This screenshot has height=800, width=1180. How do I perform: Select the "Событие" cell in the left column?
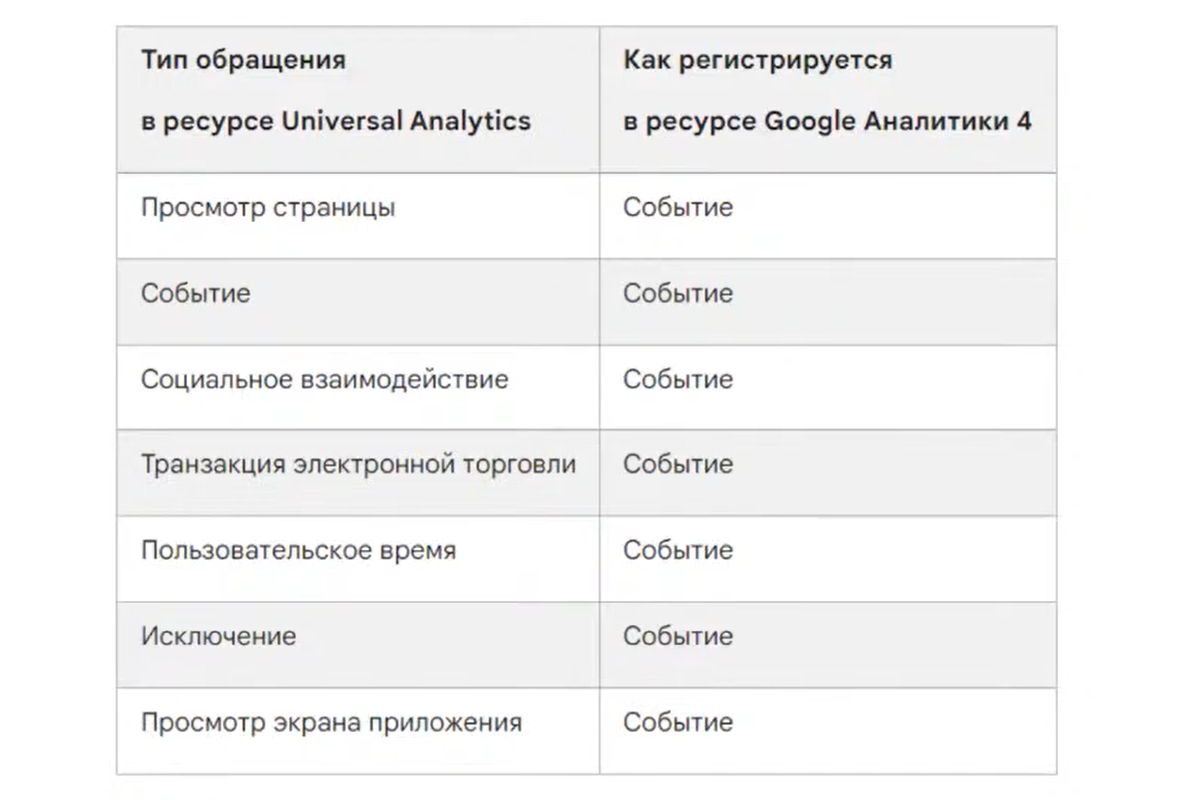click(196, 294)
